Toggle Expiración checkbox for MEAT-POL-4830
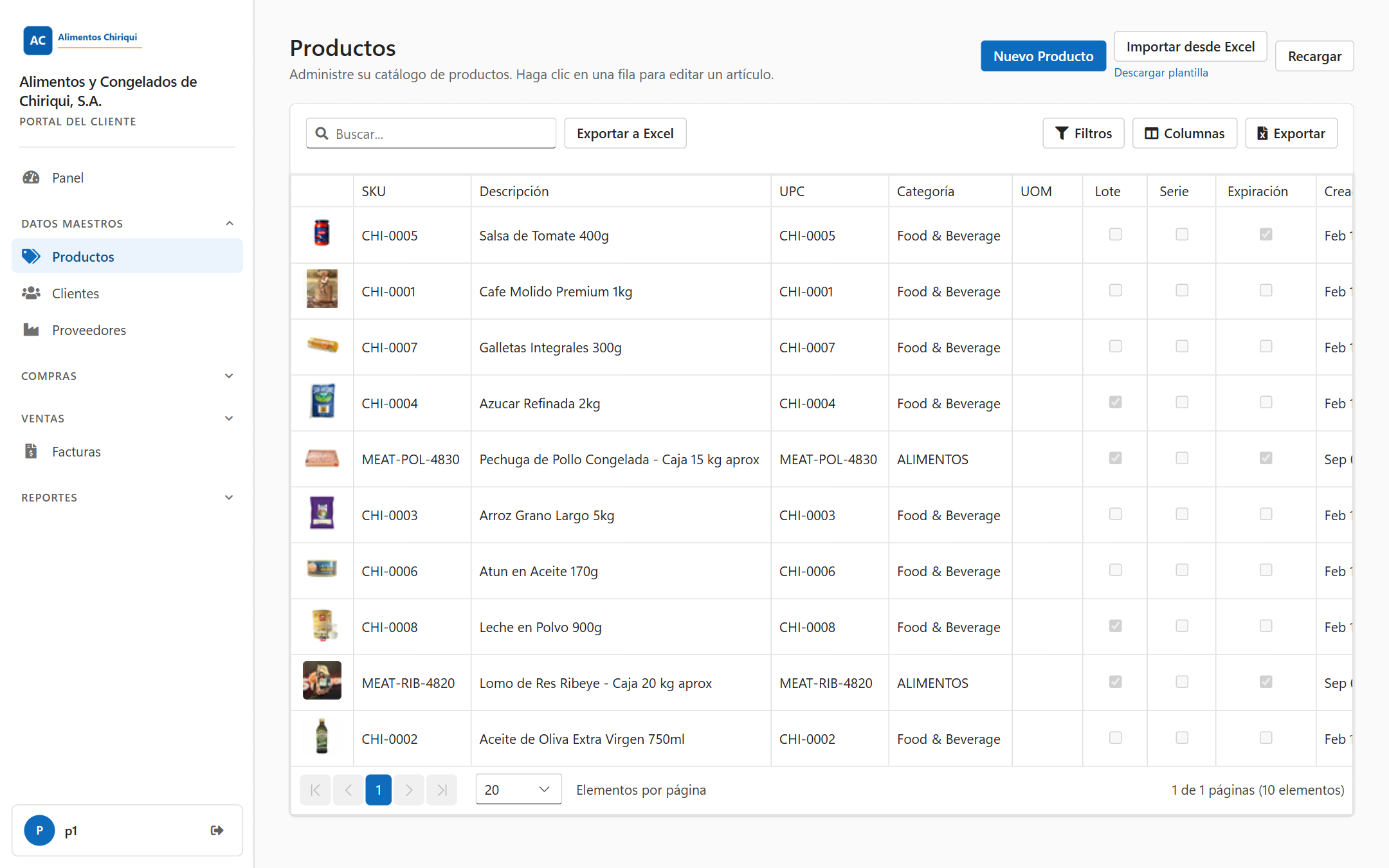 1266,458
